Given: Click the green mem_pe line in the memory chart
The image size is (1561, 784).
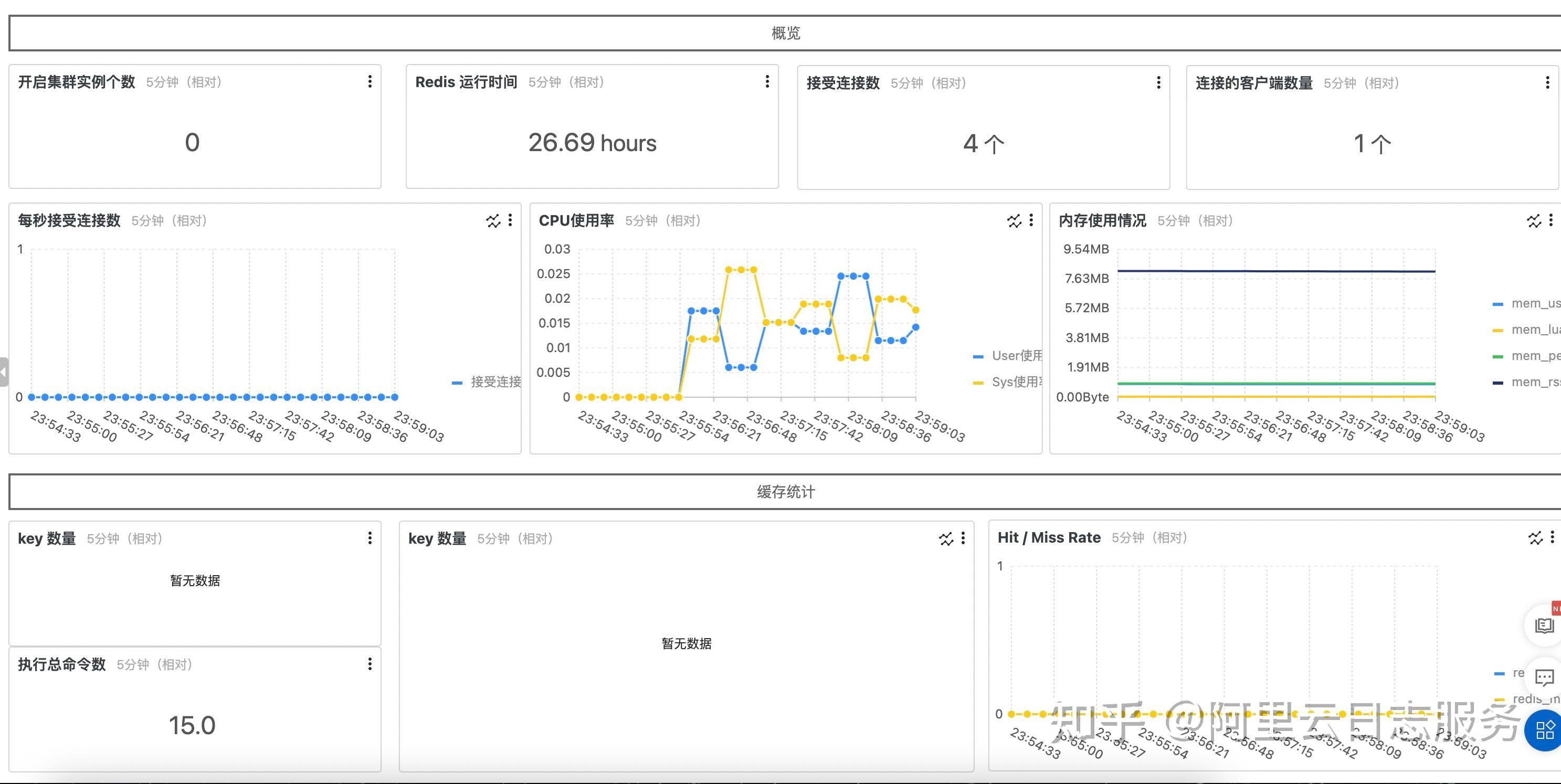Looking at the screenshot, I should pyautogui.click(x=1276, y=384).
